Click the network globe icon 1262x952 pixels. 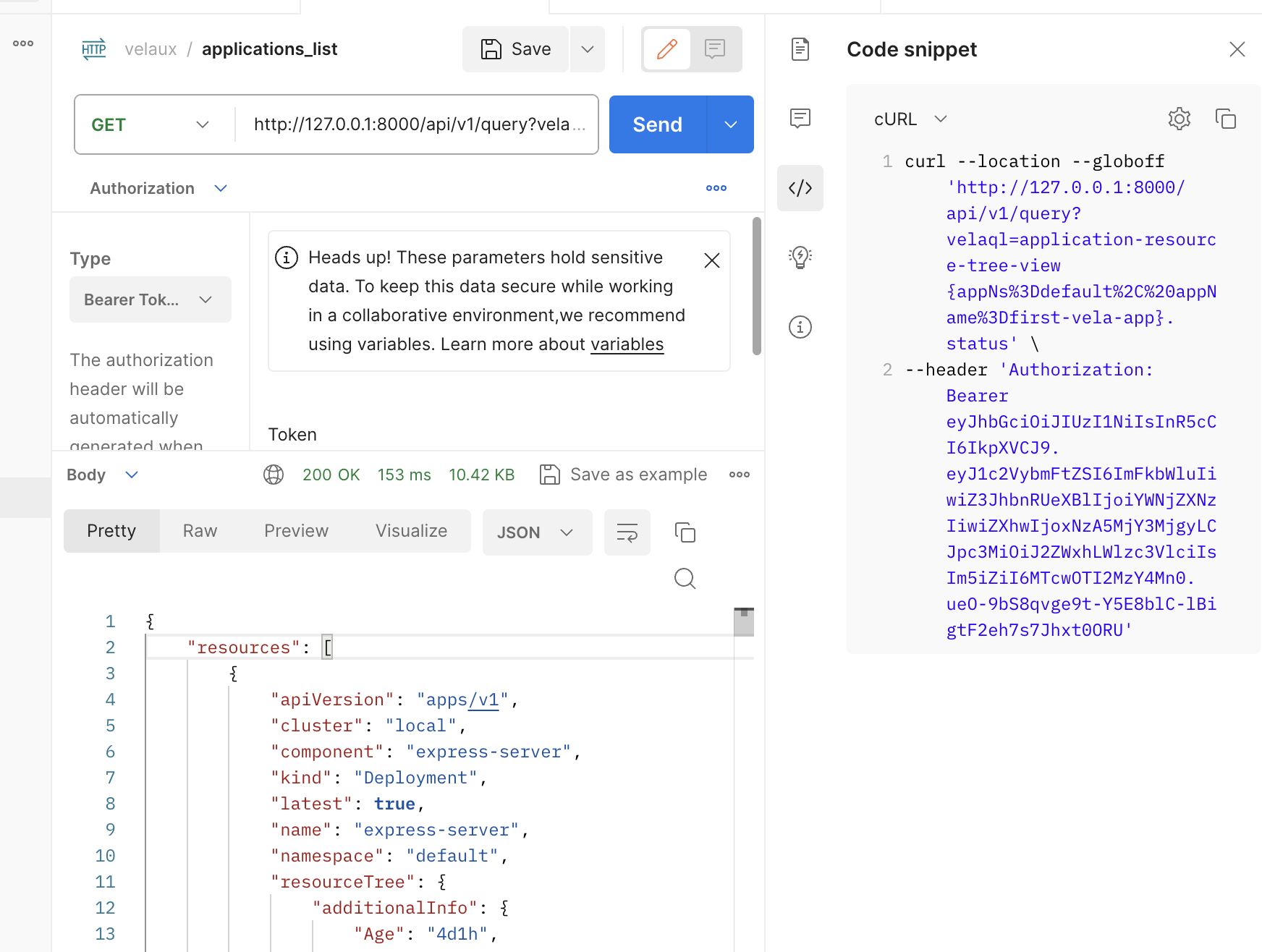[x=274, y=475]
